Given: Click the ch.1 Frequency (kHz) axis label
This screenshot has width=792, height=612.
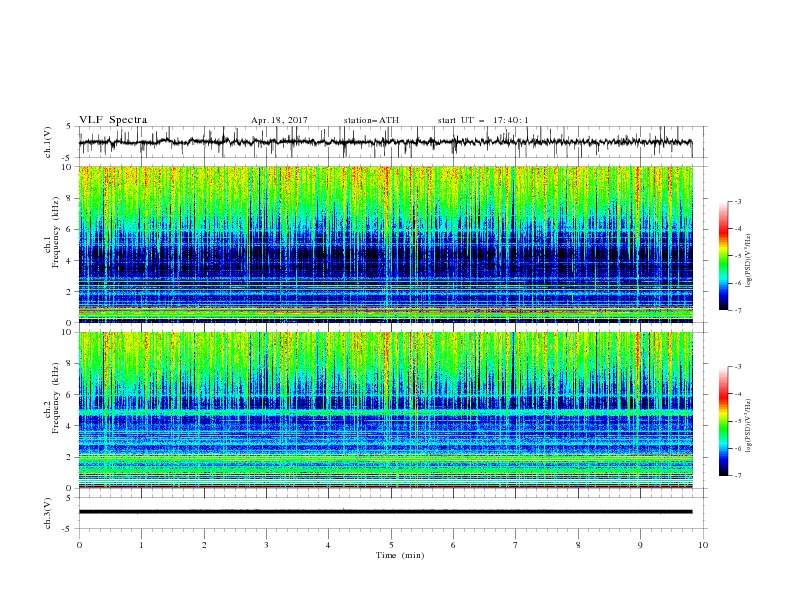Looking at the screenshot, I should coord(53,233).
